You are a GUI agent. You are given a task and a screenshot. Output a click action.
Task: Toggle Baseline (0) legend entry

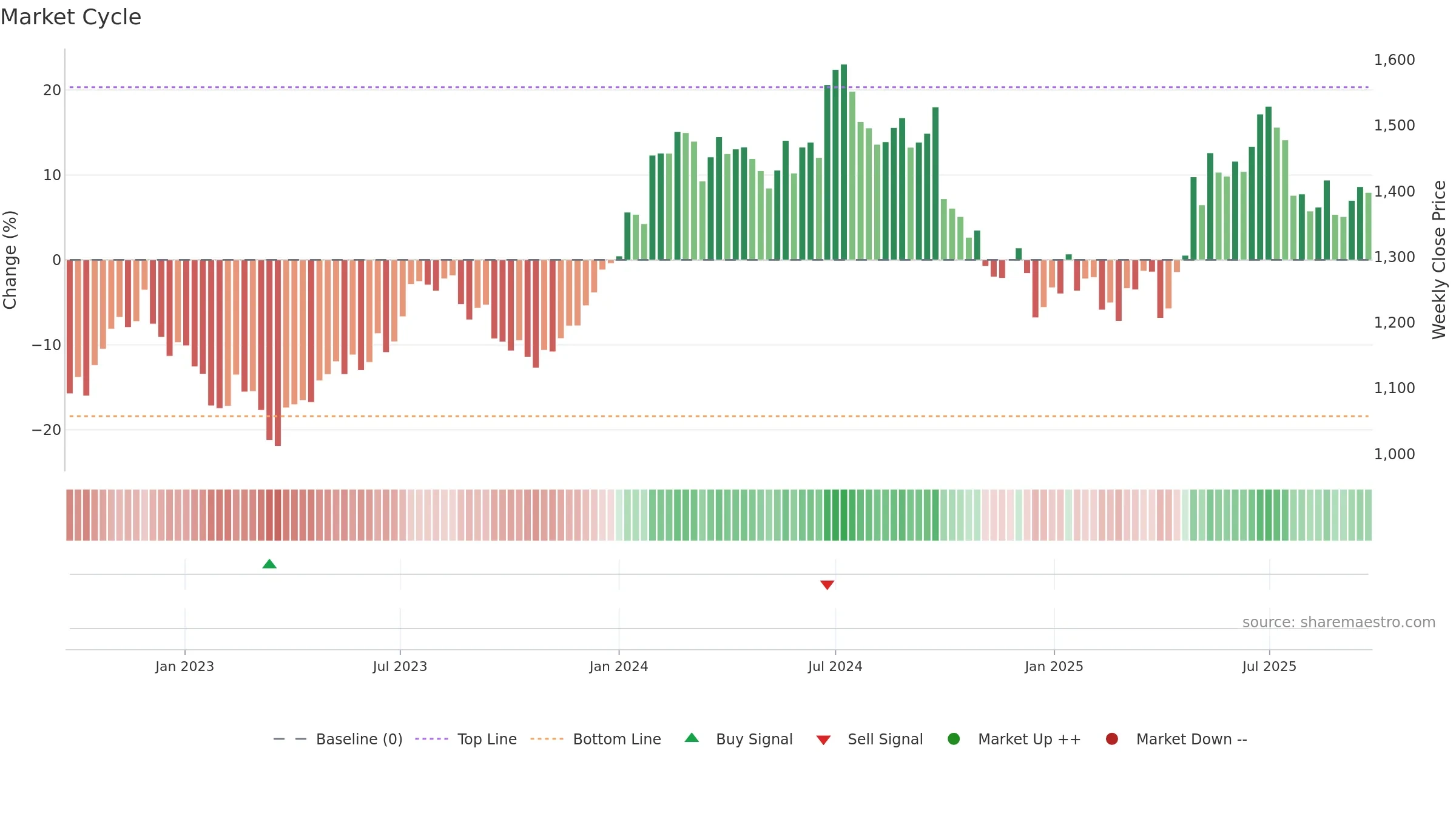(x=338, y=739)
